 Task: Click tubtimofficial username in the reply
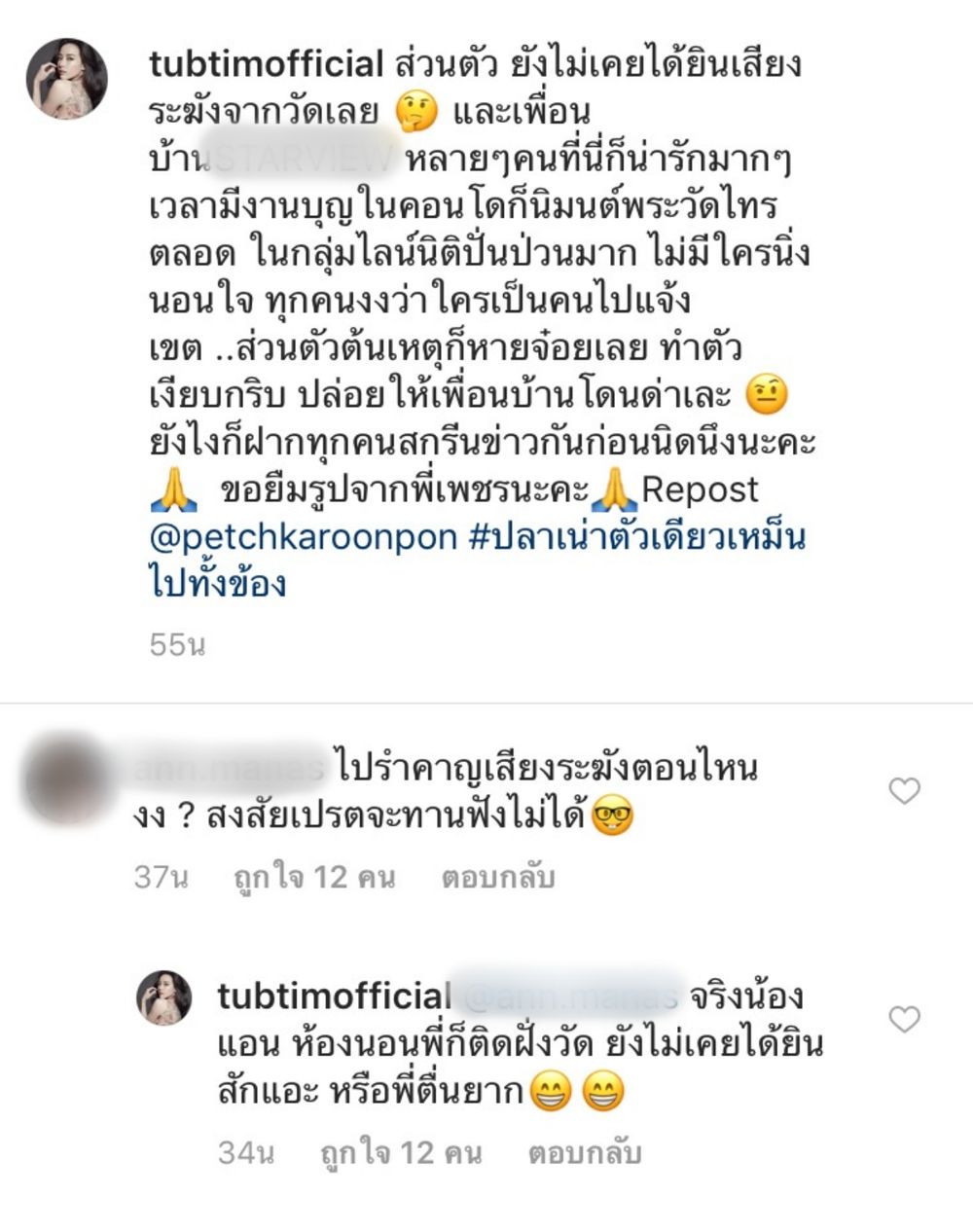point(335,996)
